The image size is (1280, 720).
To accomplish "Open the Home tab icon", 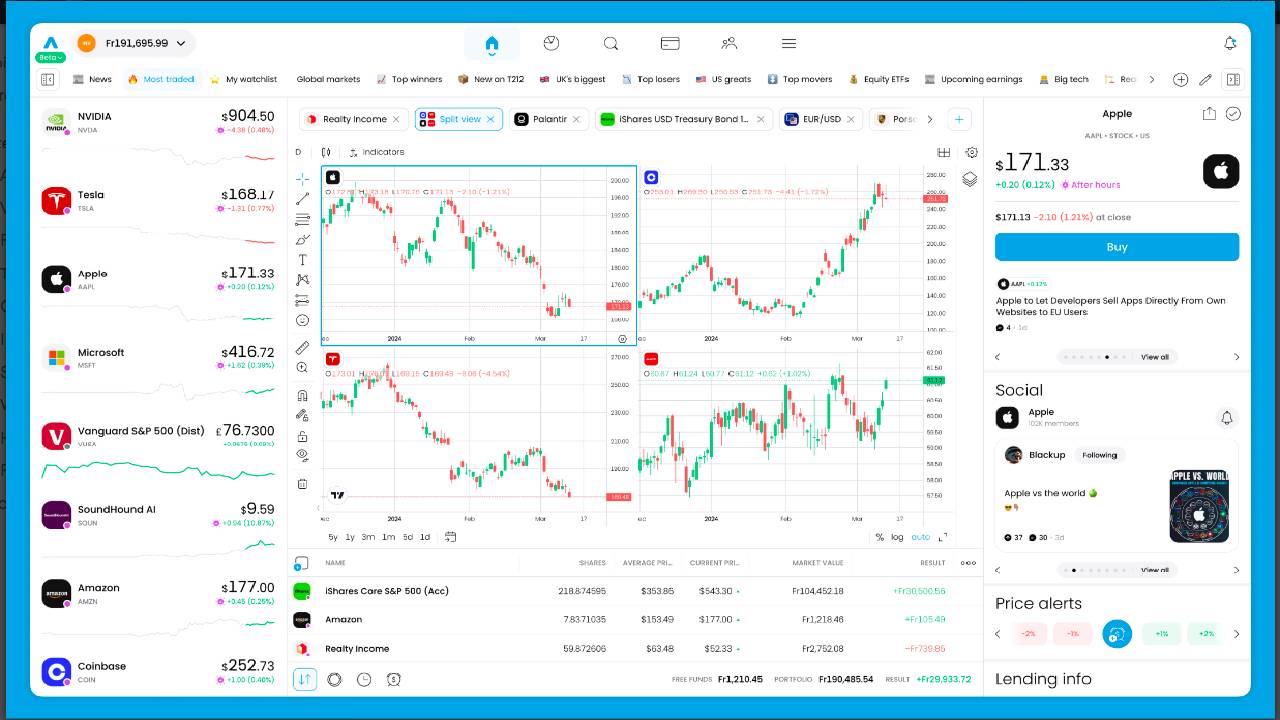I will (491, 44).
